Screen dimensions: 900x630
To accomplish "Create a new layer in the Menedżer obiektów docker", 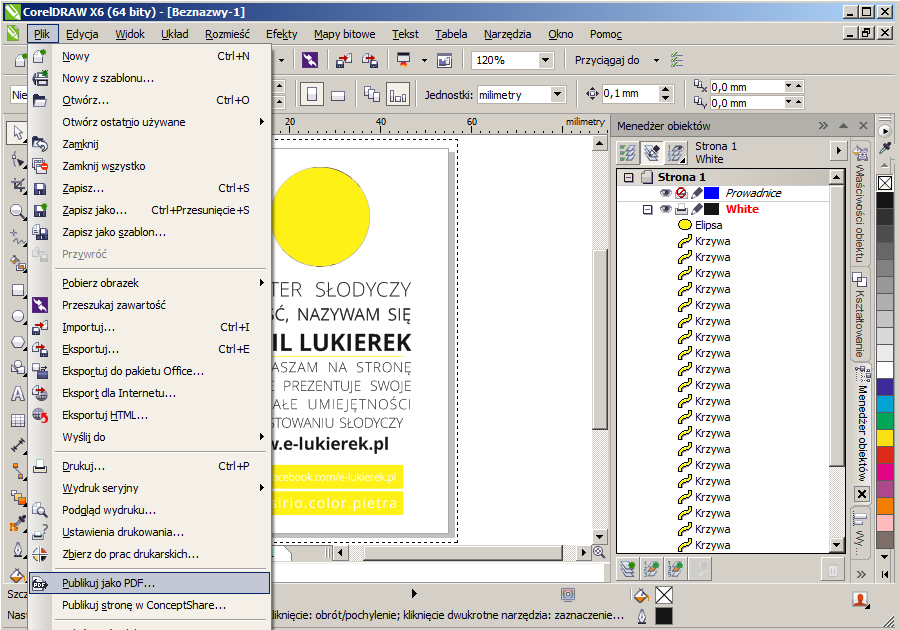I will point(629,569).
